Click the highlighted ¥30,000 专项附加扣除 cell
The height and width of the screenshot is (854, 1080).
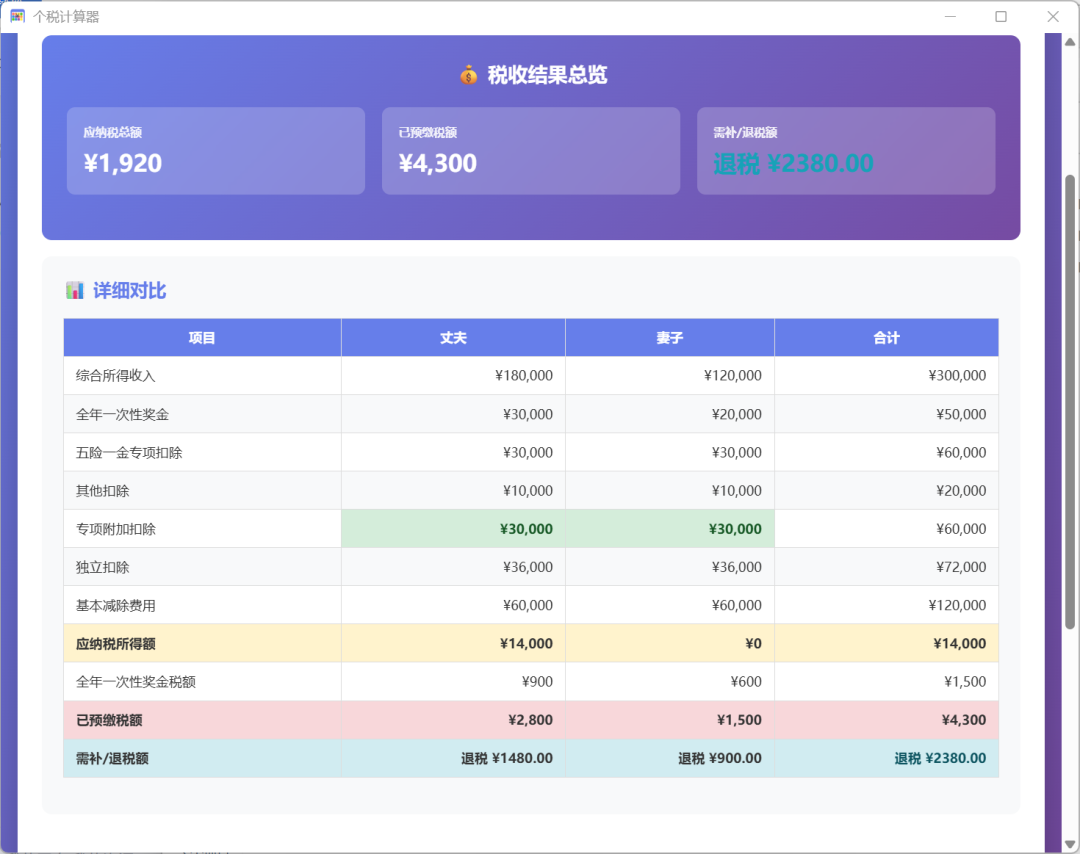point(453,528)
